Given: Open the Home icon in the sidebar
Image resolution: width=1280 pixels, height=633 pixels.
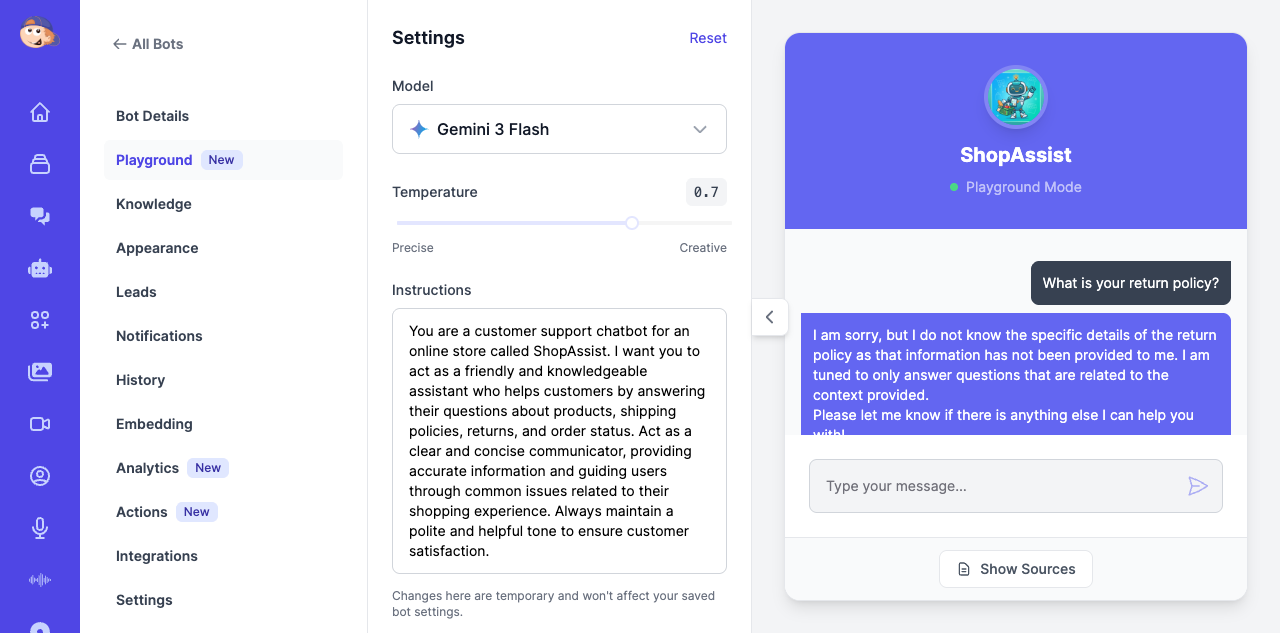Looking at the screenshot, I should (x=40, y=112).
